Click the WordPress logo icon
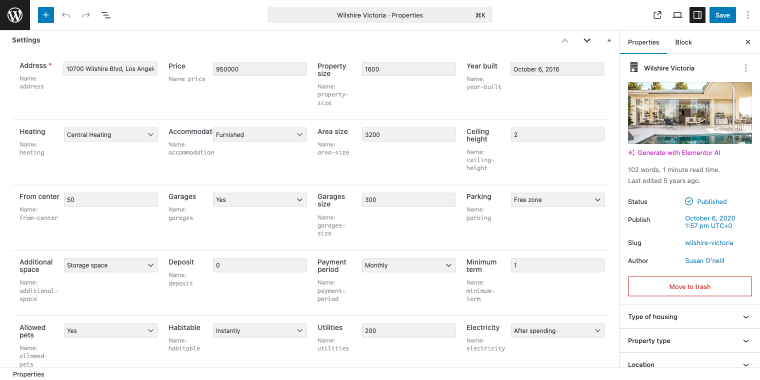The width and height of the screenshot is (760, 380). pos(15,15)
